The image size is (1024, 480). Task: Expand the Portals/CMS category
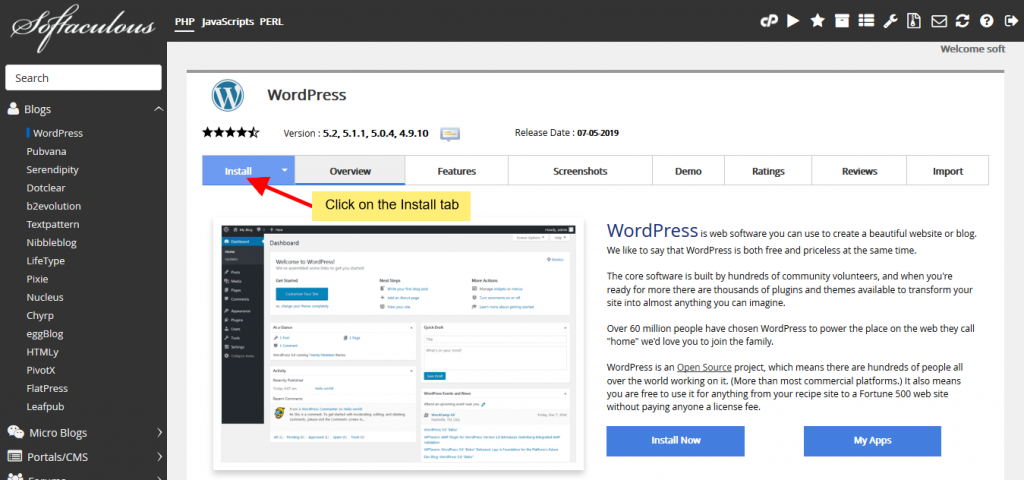pyautogui.click(x=159, y=456)
